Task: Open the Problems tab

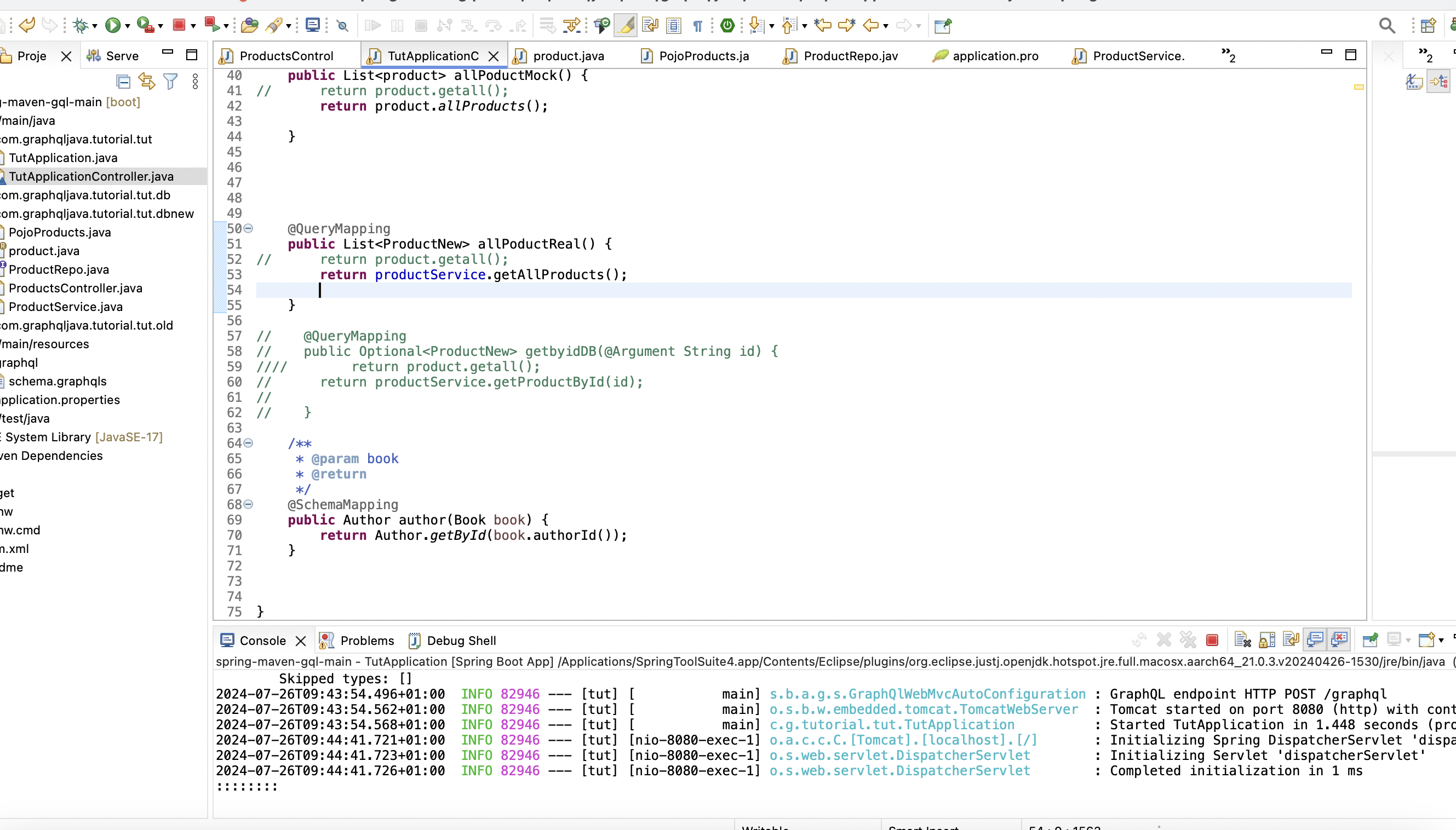Action: tap(366, 641)
